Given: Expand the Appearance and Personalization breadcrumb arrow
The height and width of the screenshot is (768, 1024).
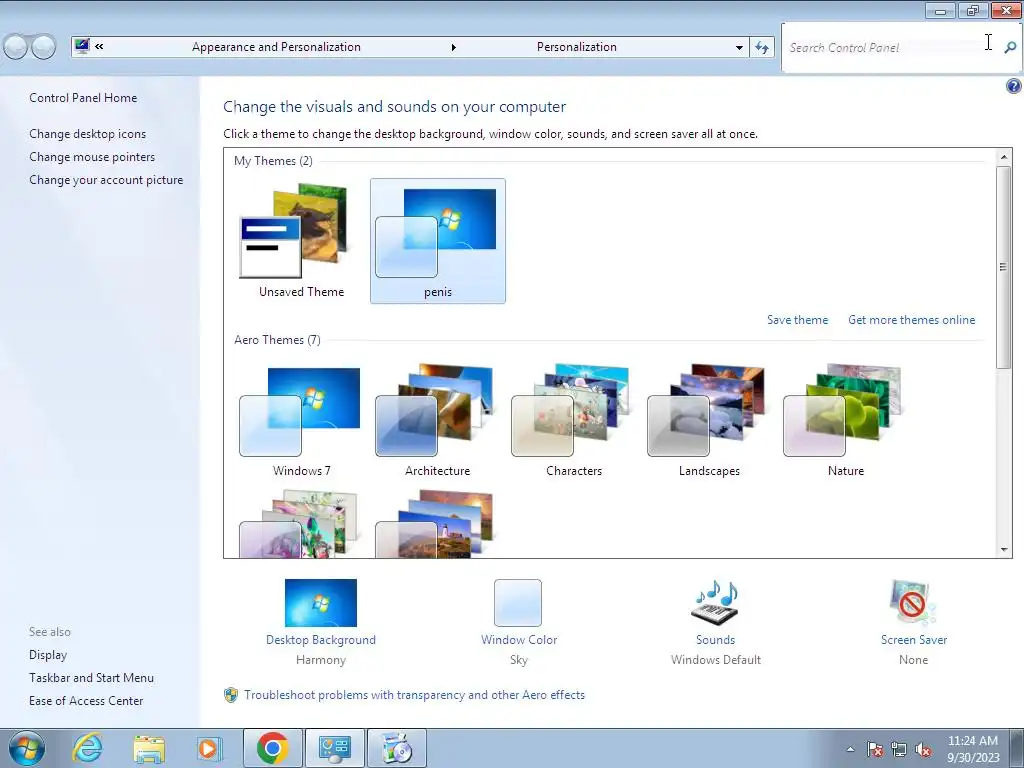Looking at the screenshot, I should pyautogui.click(x=453, y=47).
